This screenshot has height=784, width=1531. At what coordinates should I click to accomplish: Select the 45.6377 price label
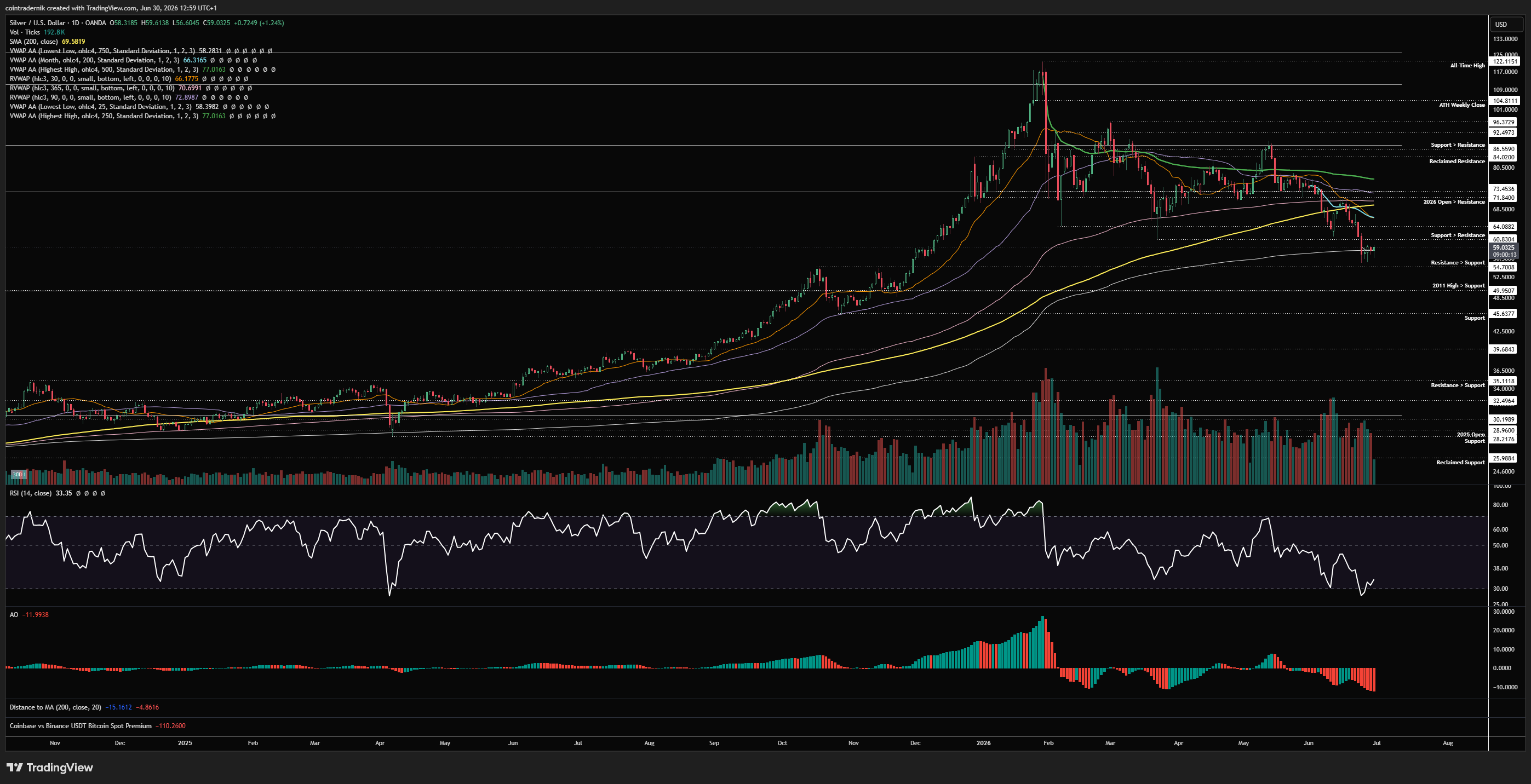(1504, 314)
